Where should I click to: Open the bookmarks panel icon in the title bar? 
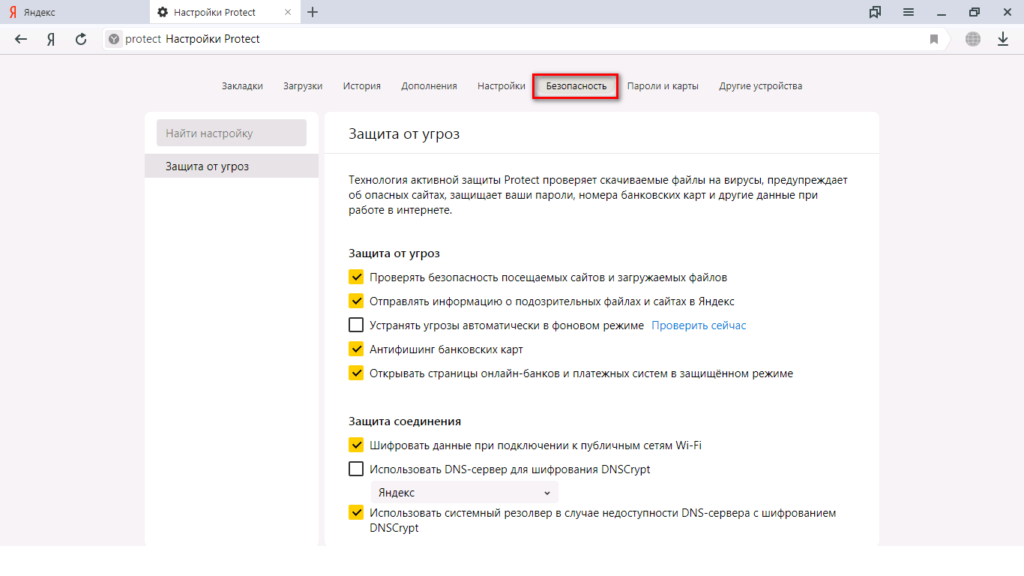click(x=875, y=12)
